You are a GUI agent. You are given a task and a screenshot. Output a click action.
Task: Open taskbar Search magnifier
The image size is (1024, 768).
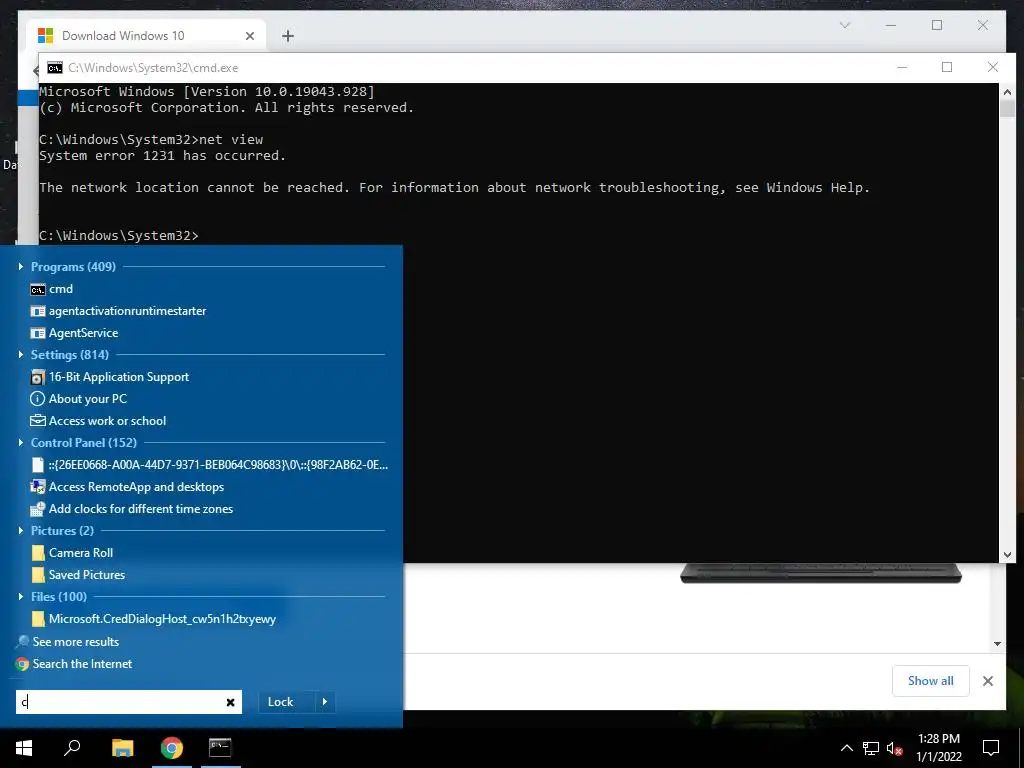click(x=72, y=748)
